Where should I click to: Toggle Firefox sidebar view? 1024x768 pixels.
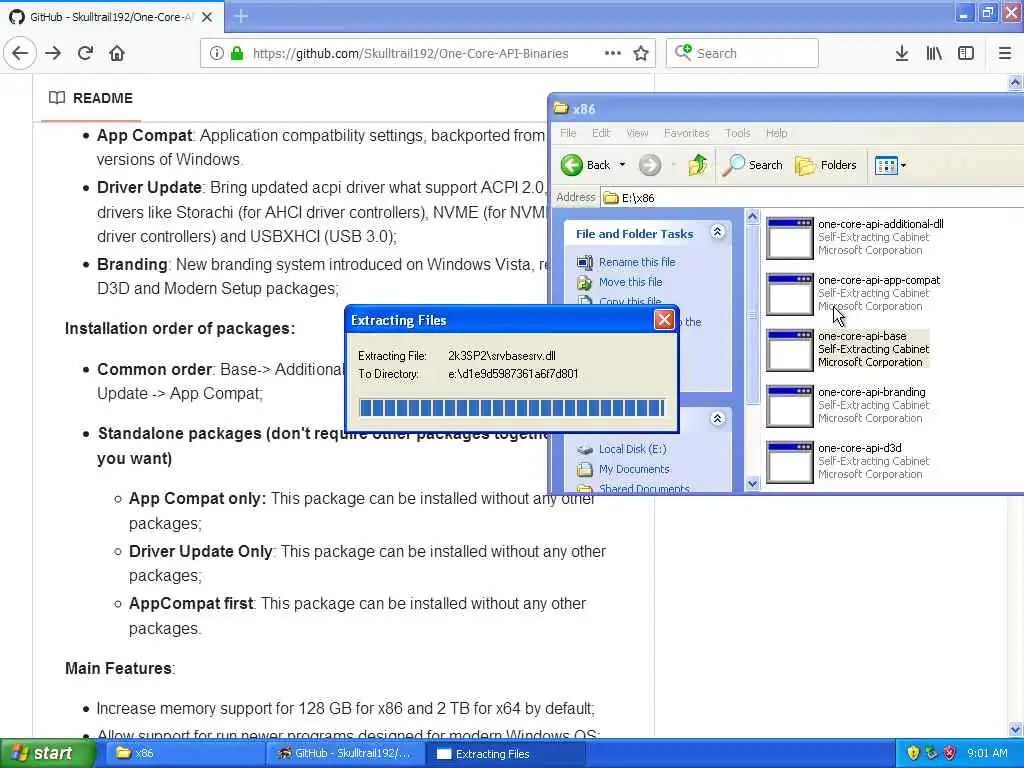pos(966,54)
